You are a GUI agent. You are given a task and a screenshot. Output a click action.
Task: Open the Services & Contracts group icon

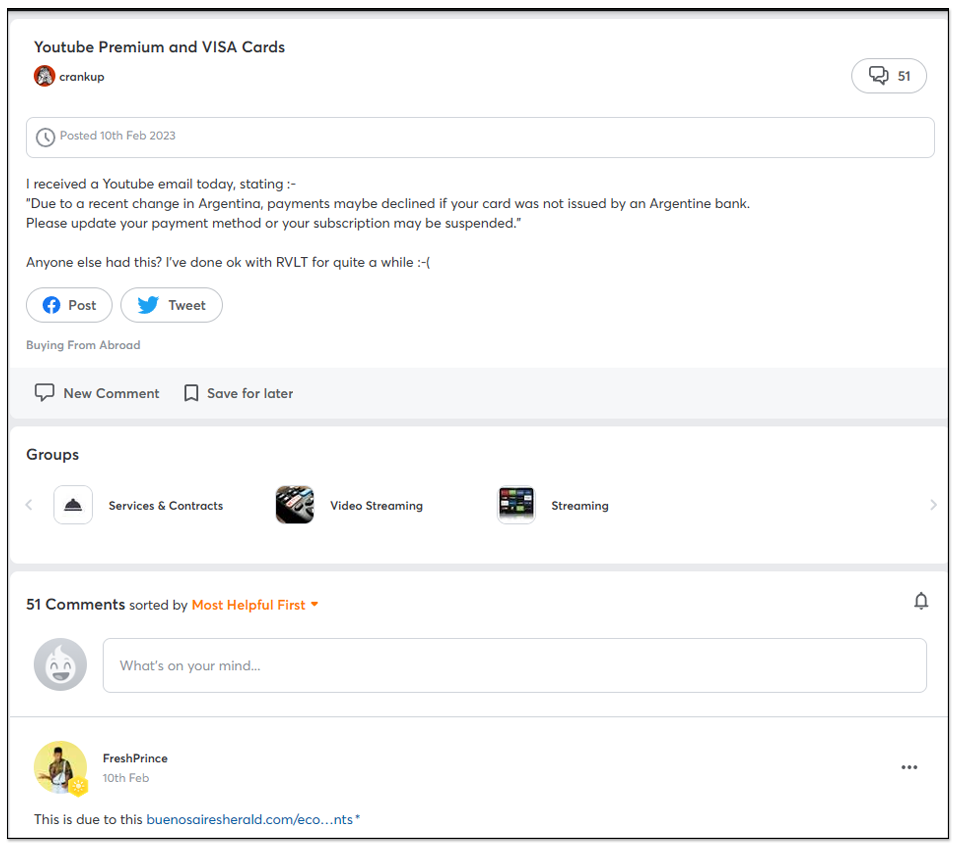click(x=73, y=505)
